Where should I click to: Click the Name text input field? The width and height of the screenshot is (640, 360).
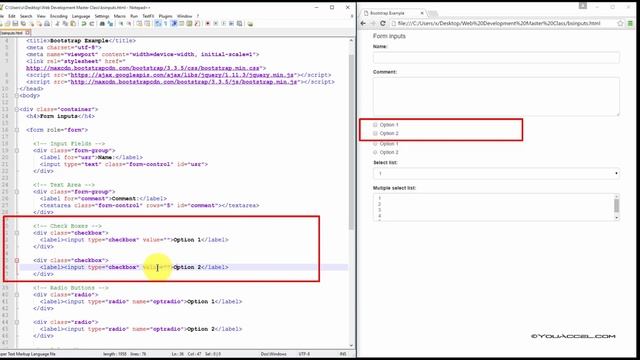(x=496, y=58)
